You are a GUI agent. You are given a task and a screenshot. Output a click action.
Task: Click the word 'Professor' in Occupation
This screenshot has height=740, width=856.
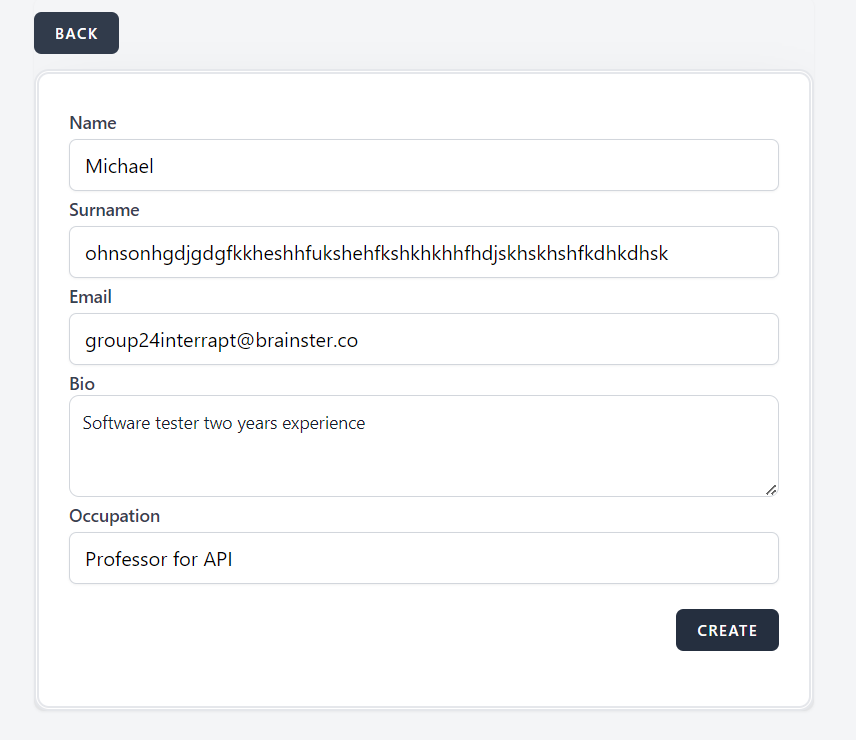(x=126, y=559)
